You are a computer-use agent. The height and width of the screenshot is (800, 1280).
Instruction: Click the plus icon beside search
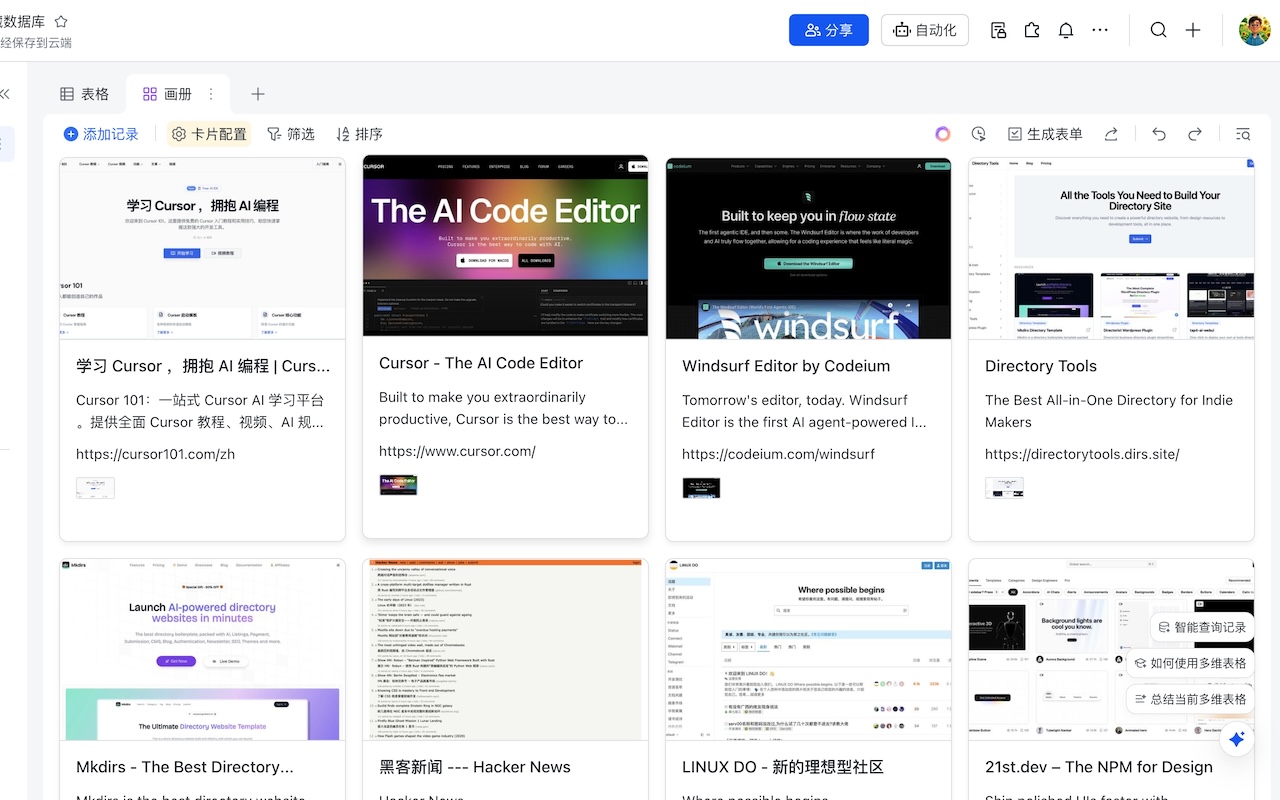coord(1193,30)
